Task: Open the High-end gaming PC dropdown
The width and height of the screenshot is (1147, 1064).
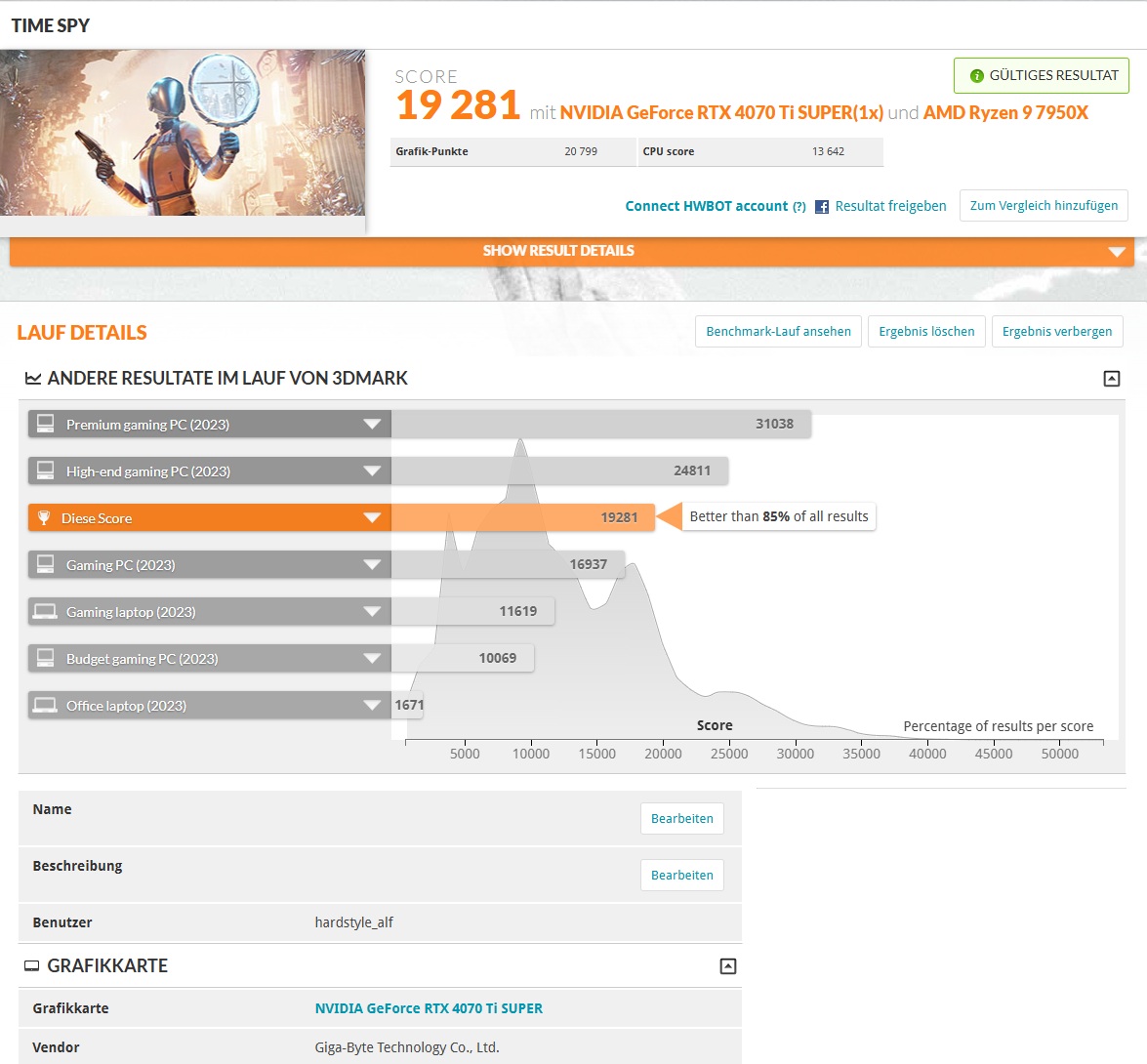Action: (x=372, y=471)
